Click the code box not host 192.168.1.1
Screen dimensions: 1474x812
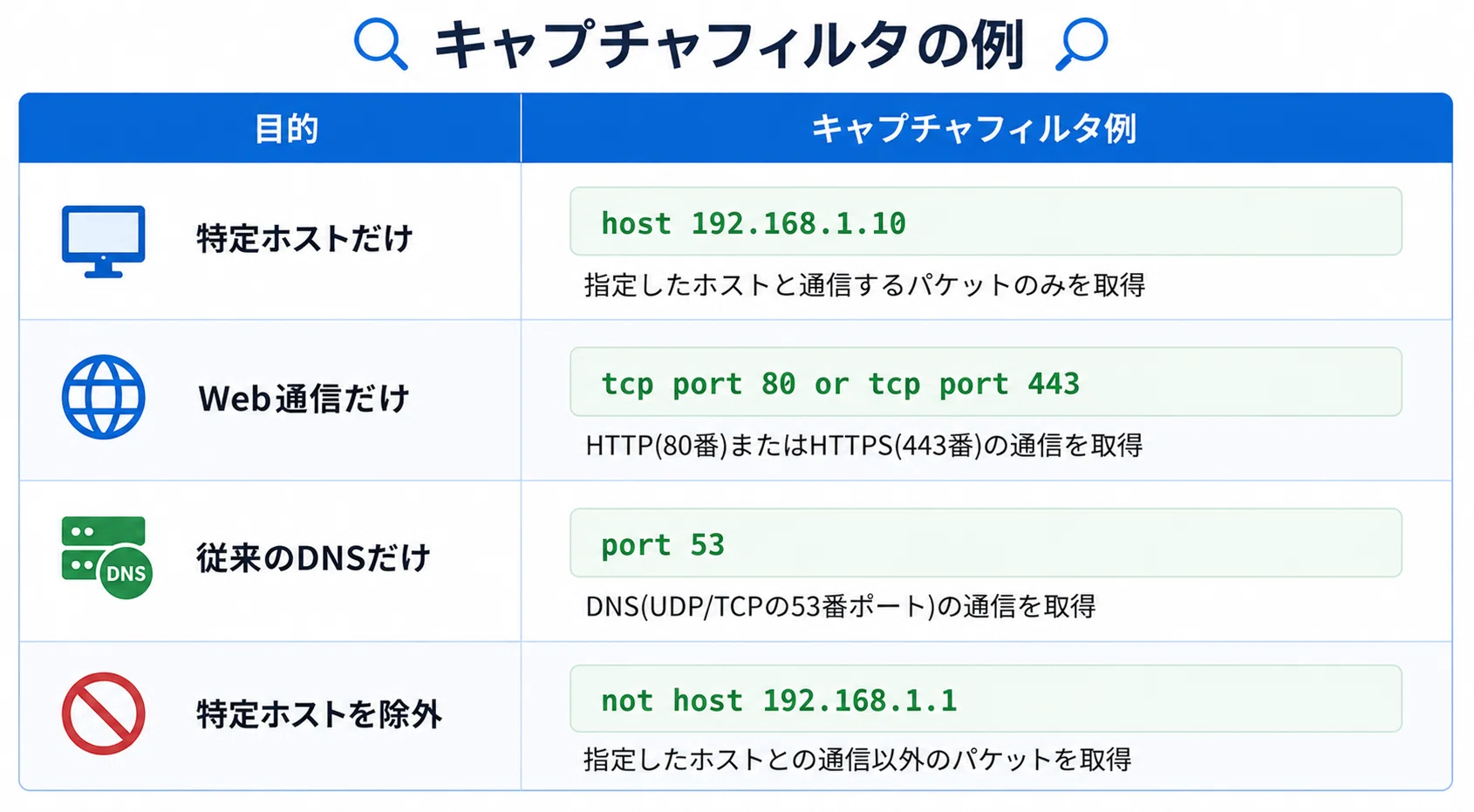[x=986, y=699]
